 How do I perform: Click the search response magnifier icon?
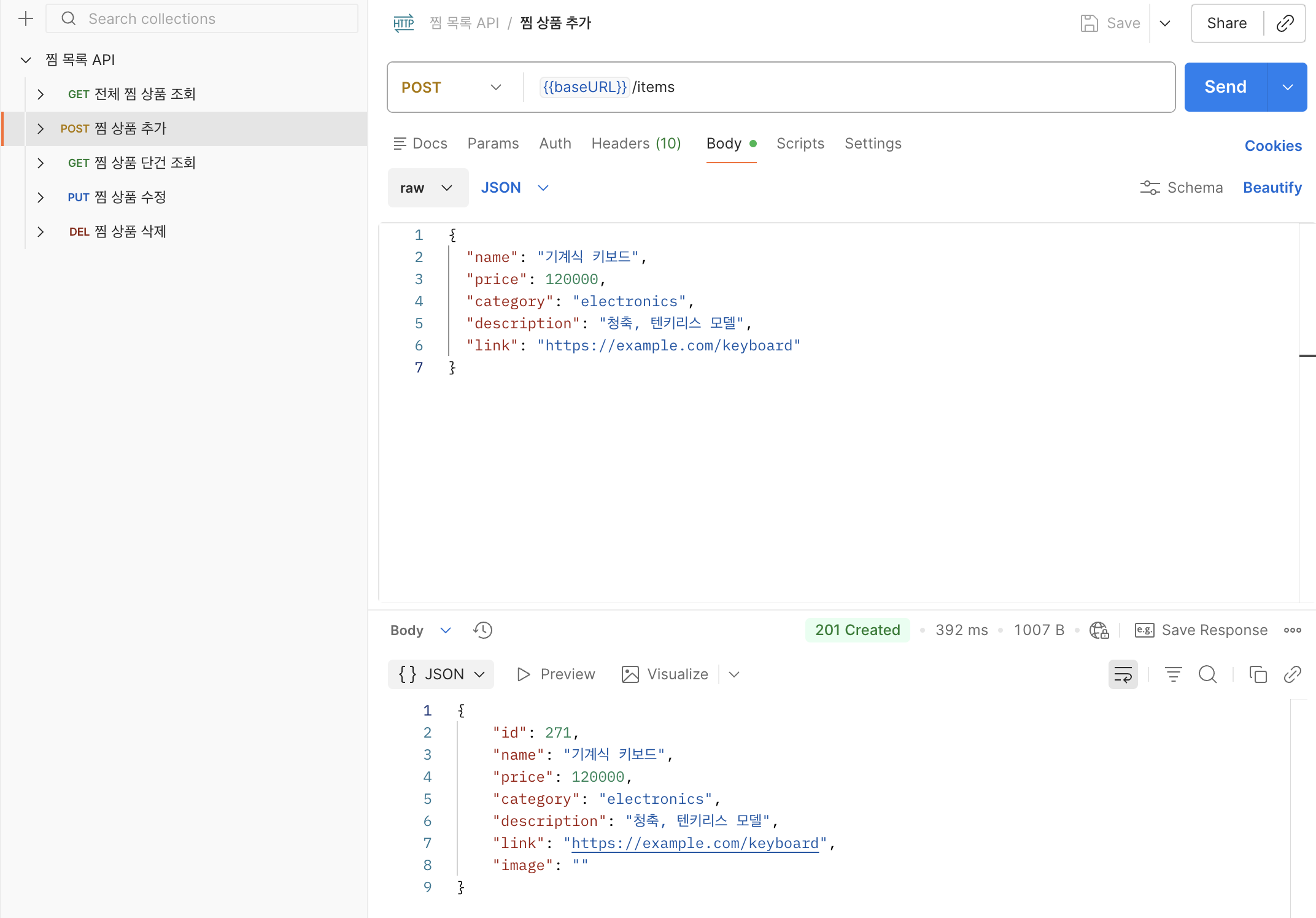tap(1207, 674)
